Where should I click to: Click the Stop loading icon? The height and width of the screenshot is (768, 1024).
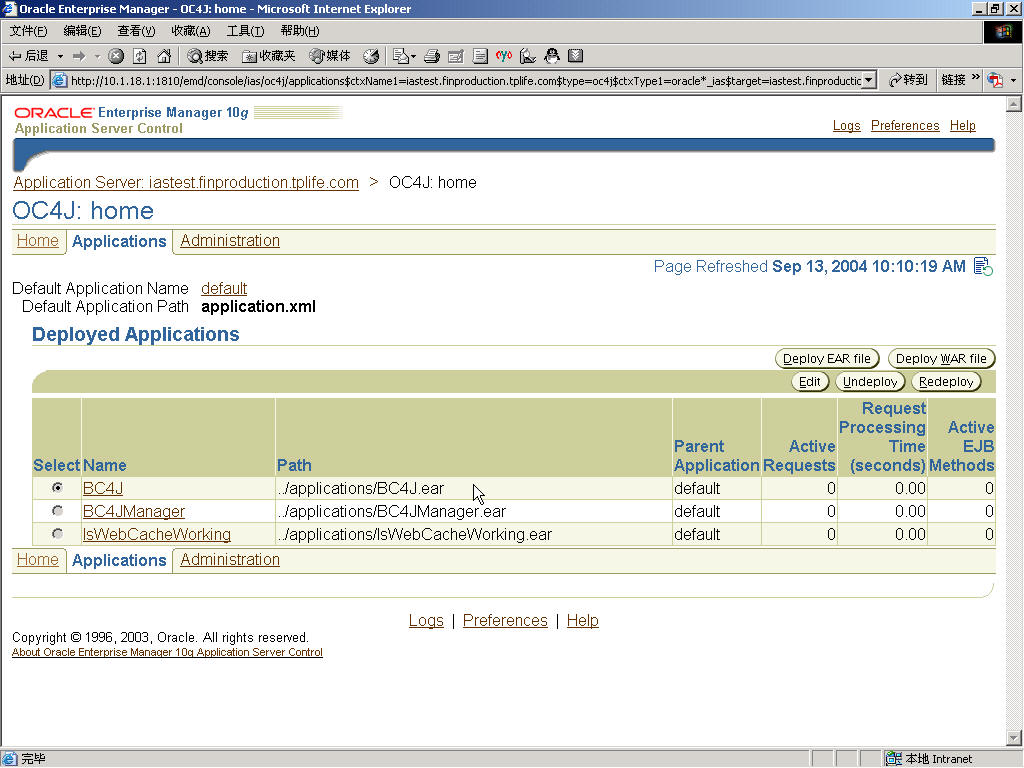pyautogui.click(x=116, y=56)
